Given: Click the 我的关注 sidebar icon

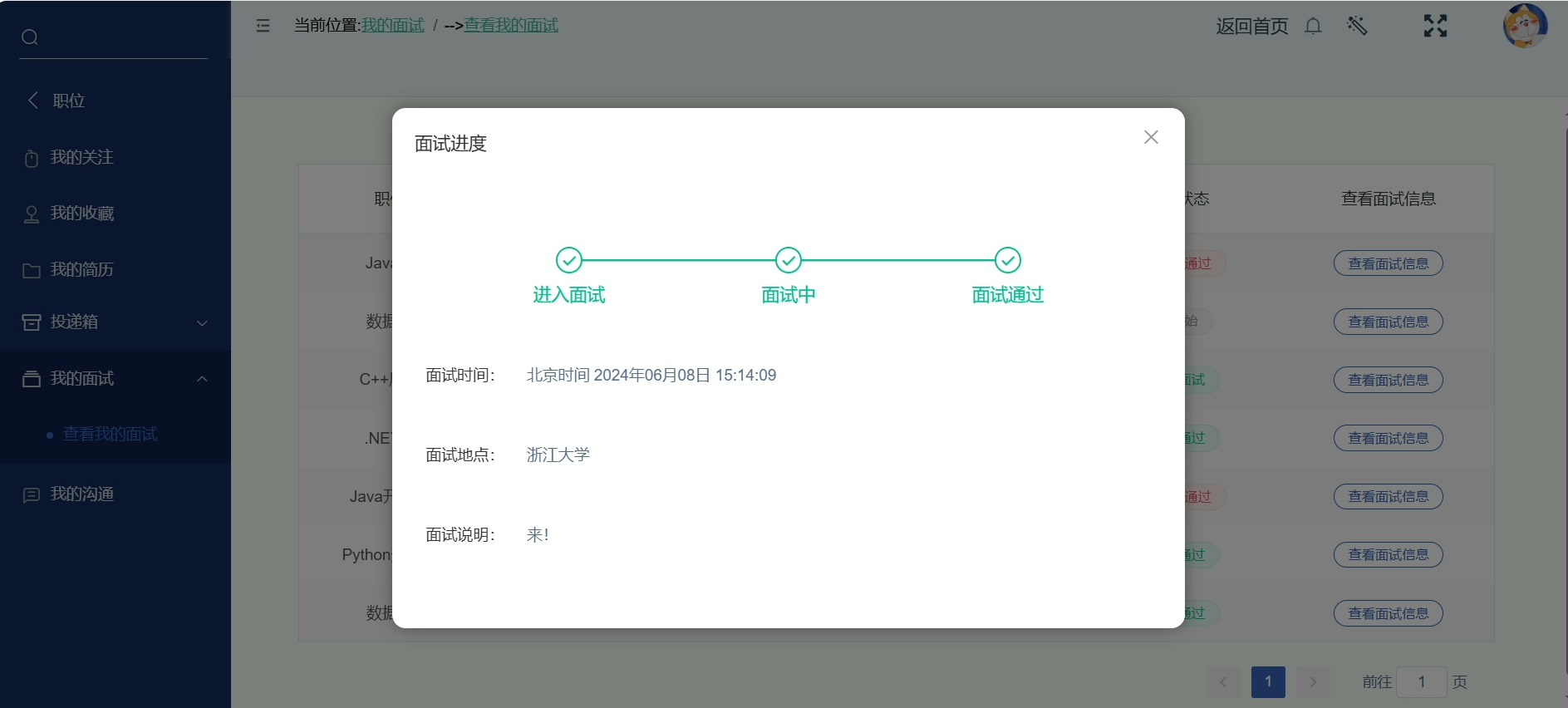Looking at the screenshot, I should point(32,158).
